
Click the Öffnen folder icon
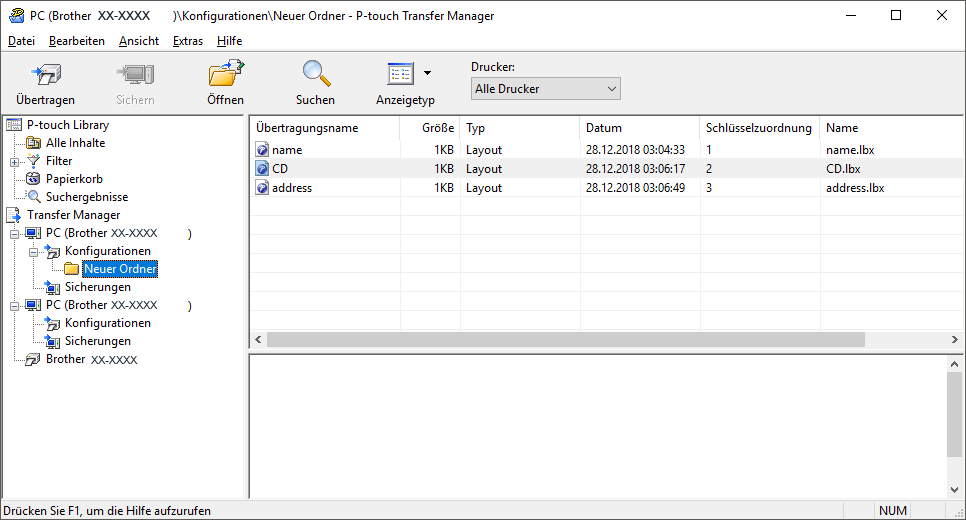tap(225, 73)
